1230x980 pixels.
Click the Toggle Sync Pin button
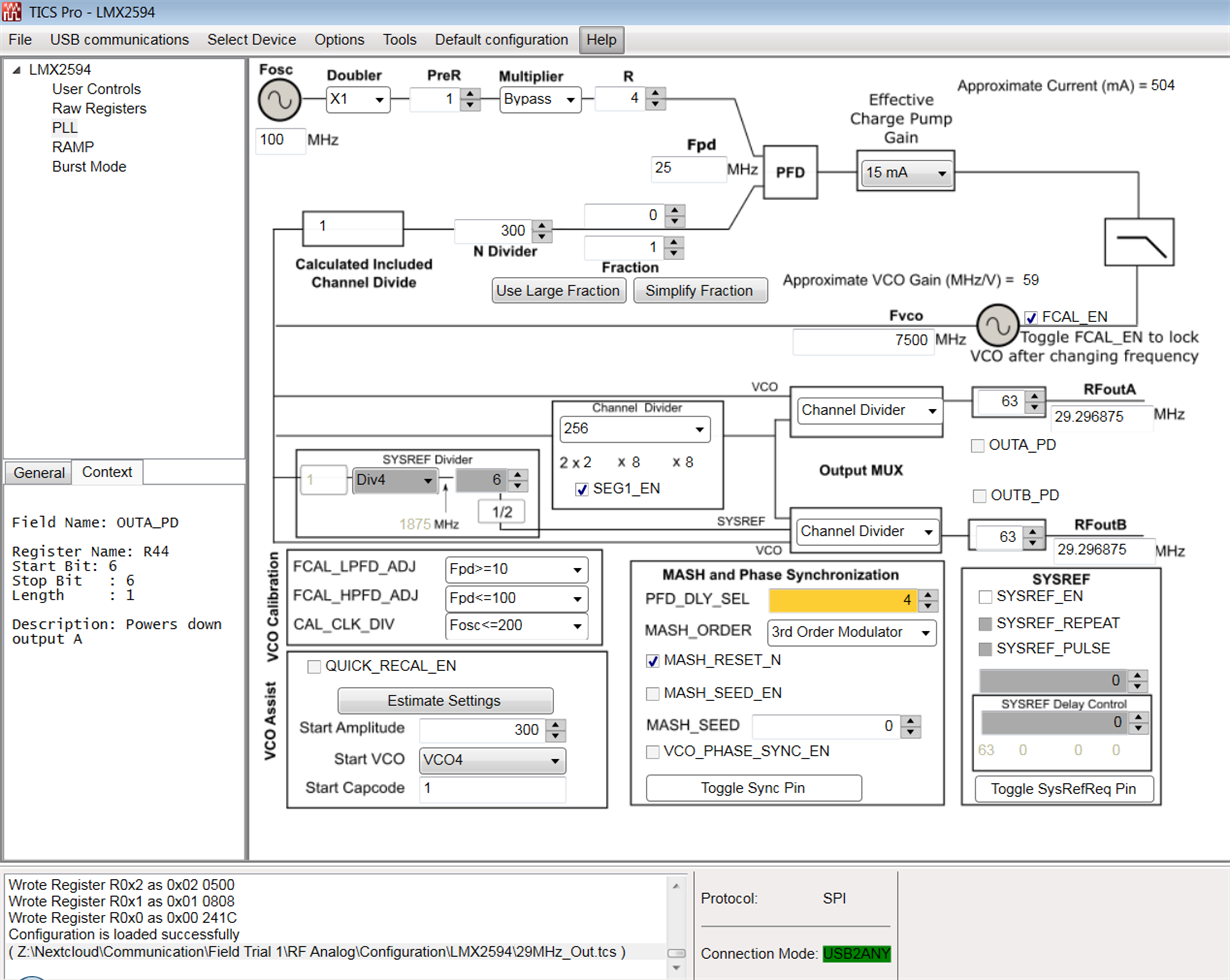point(753,788)
